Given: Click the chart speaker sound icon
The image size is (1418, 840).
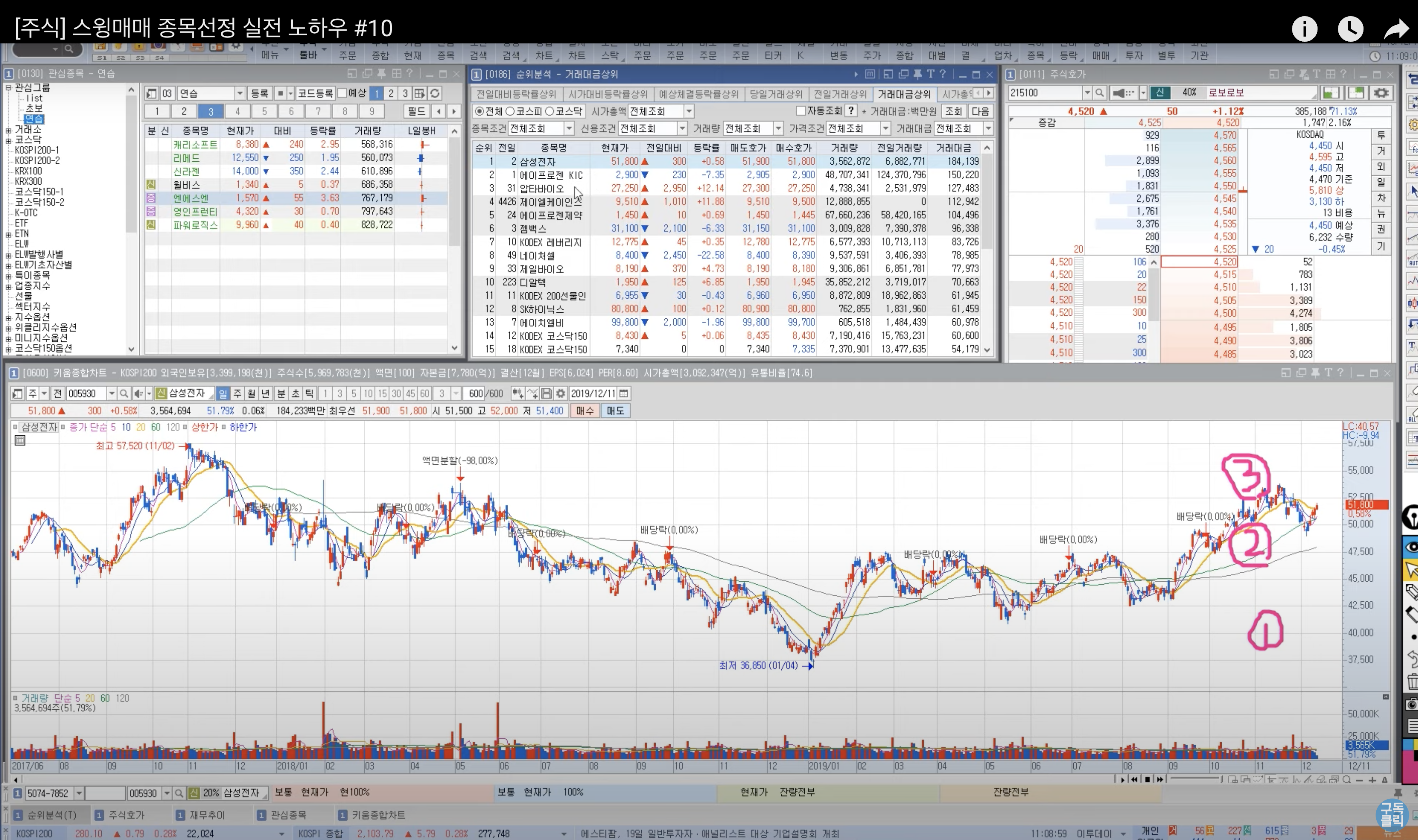Looking at the screenshot, I should (x=139, y=393).
